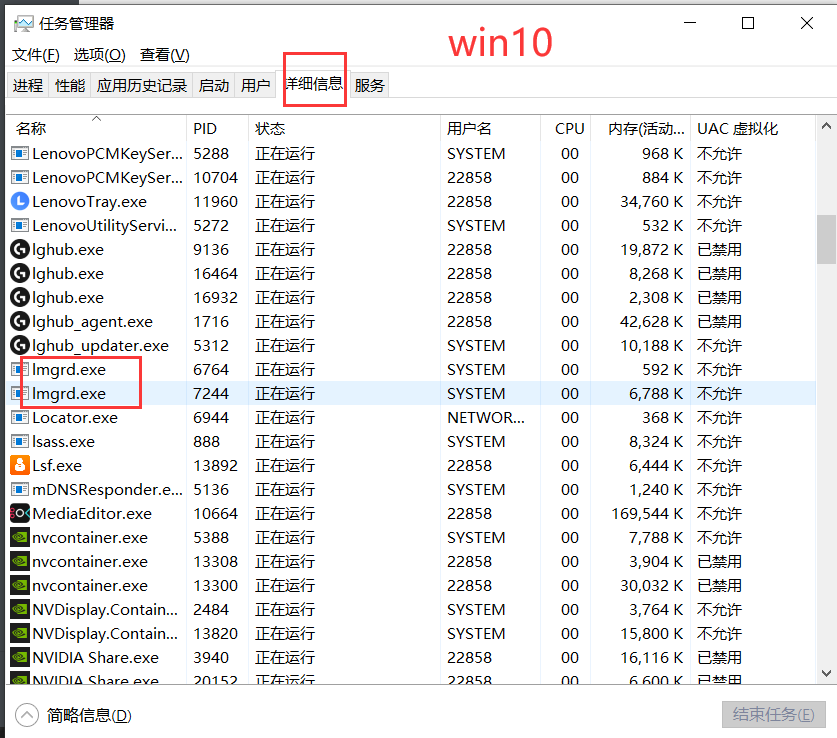
Task: Open the 选项(O) menu
Action: click(99, 55)
